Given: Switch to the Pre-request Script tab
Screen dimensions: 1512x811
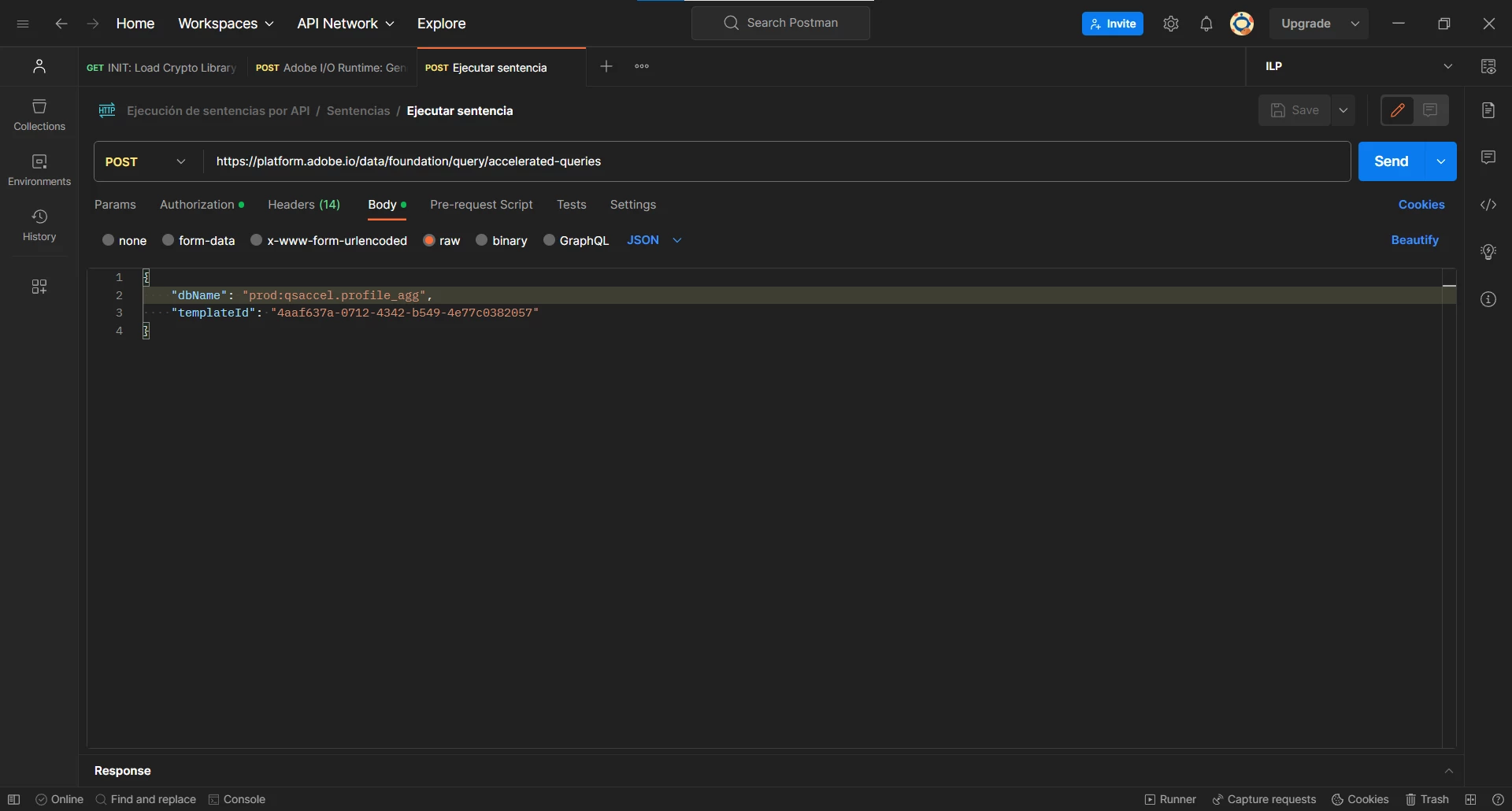Looking at the screenshot, I should coord(481,205).
